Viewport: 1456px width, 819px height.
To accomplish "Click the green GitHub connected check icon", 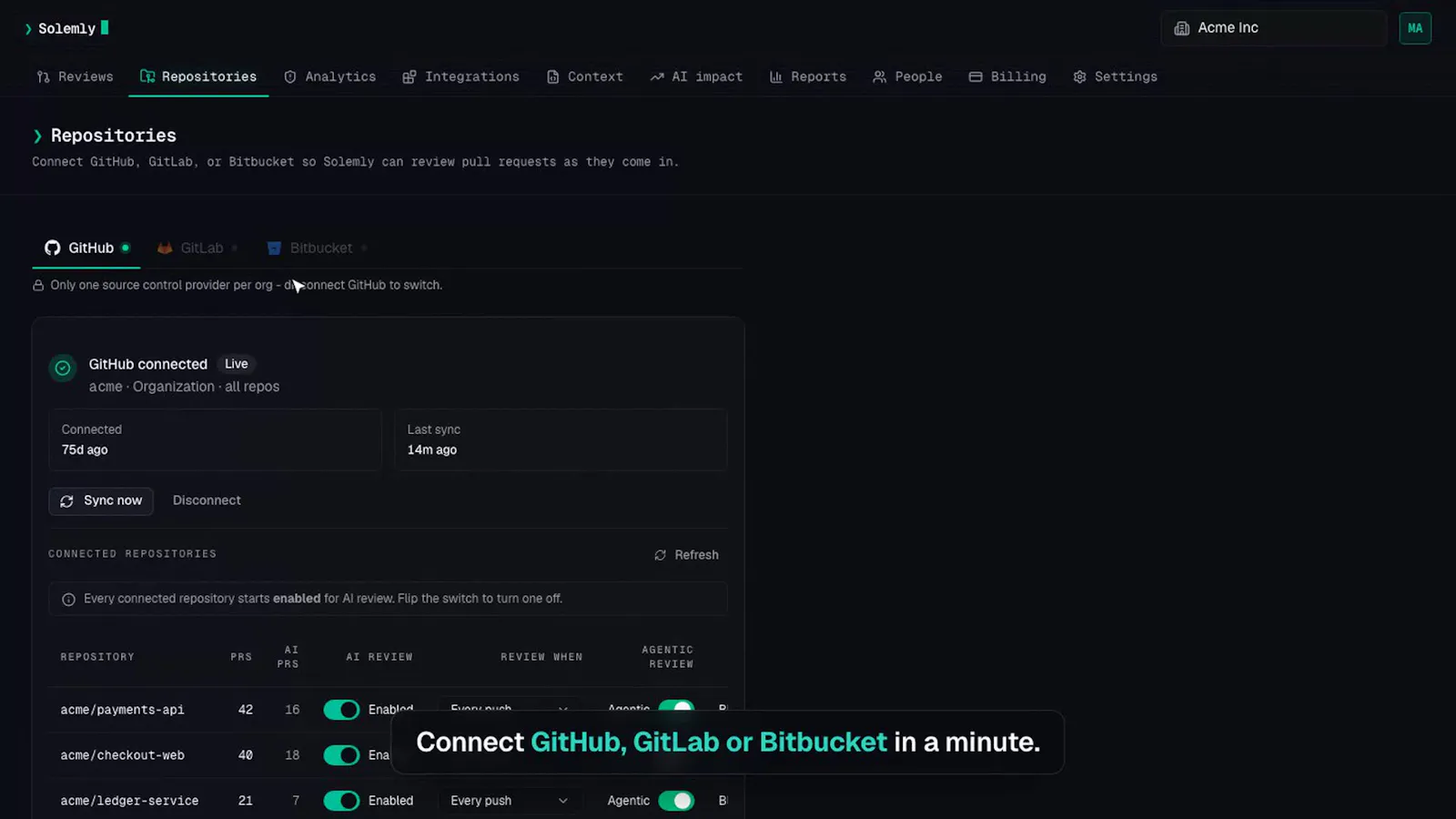I will (63, 369).
